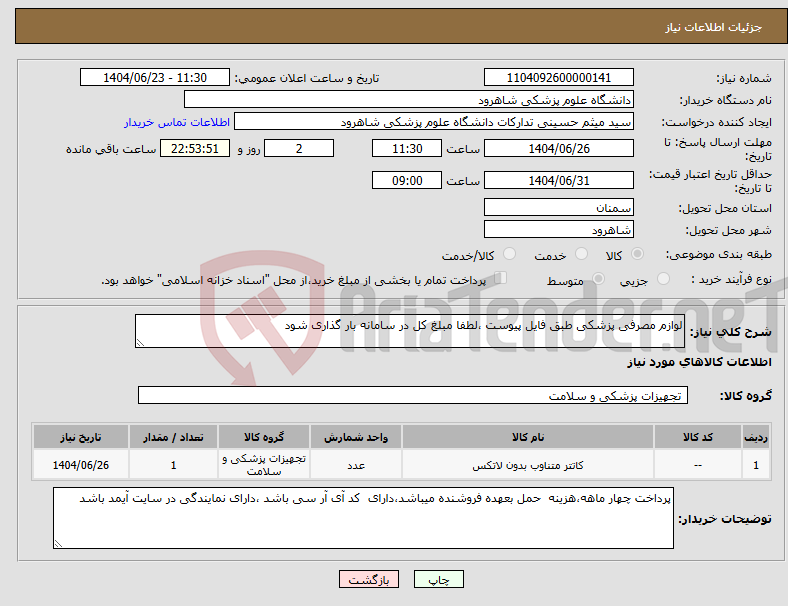
Task: Click the table cell تجهیزات پزشکی و سلامت
Action: pyautogui.click(x=264, y=465)
